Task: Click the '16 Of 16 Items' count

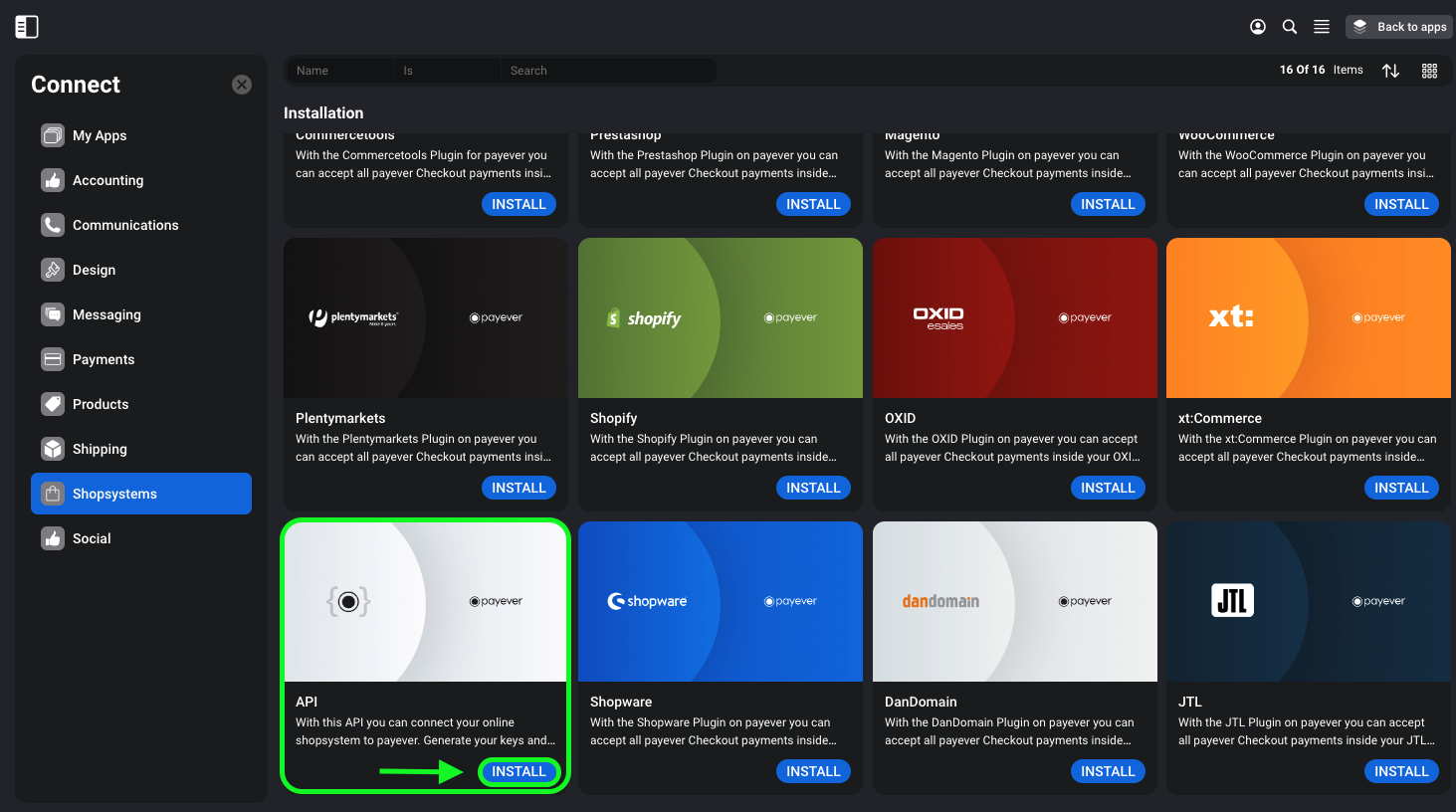Action: tap(1321, 70)
